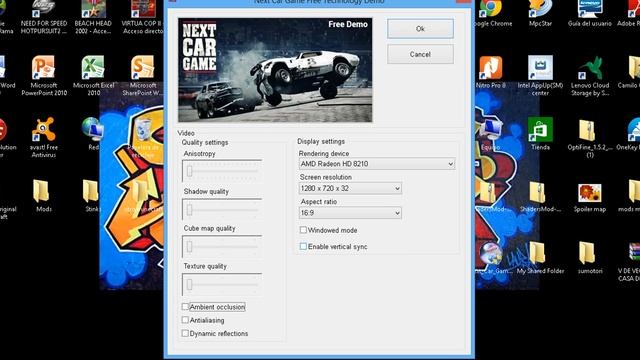640x360 pixels.
Task: Select the Red network desktop icon
Action: [x=93, y=134]
